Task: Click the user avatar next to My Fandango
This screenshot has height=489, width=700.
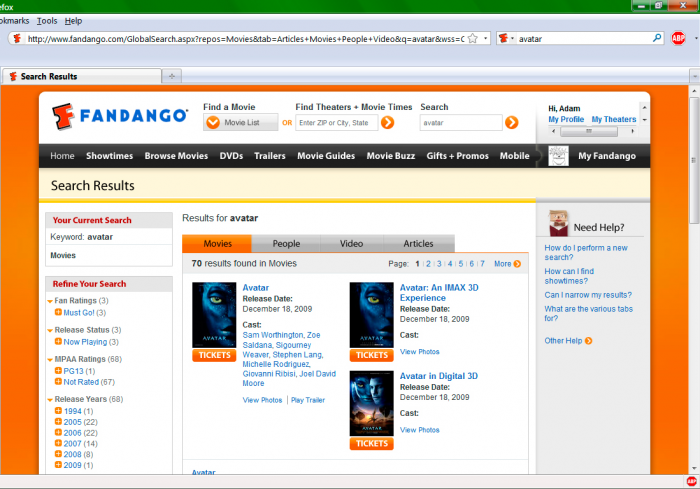Action: pos(558,156)
